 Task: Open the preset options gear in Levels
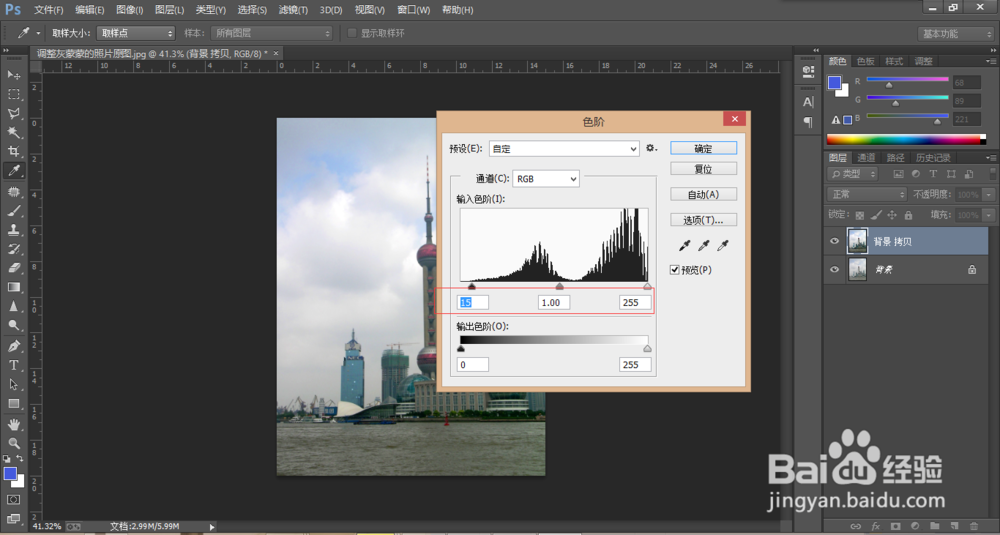651,148
